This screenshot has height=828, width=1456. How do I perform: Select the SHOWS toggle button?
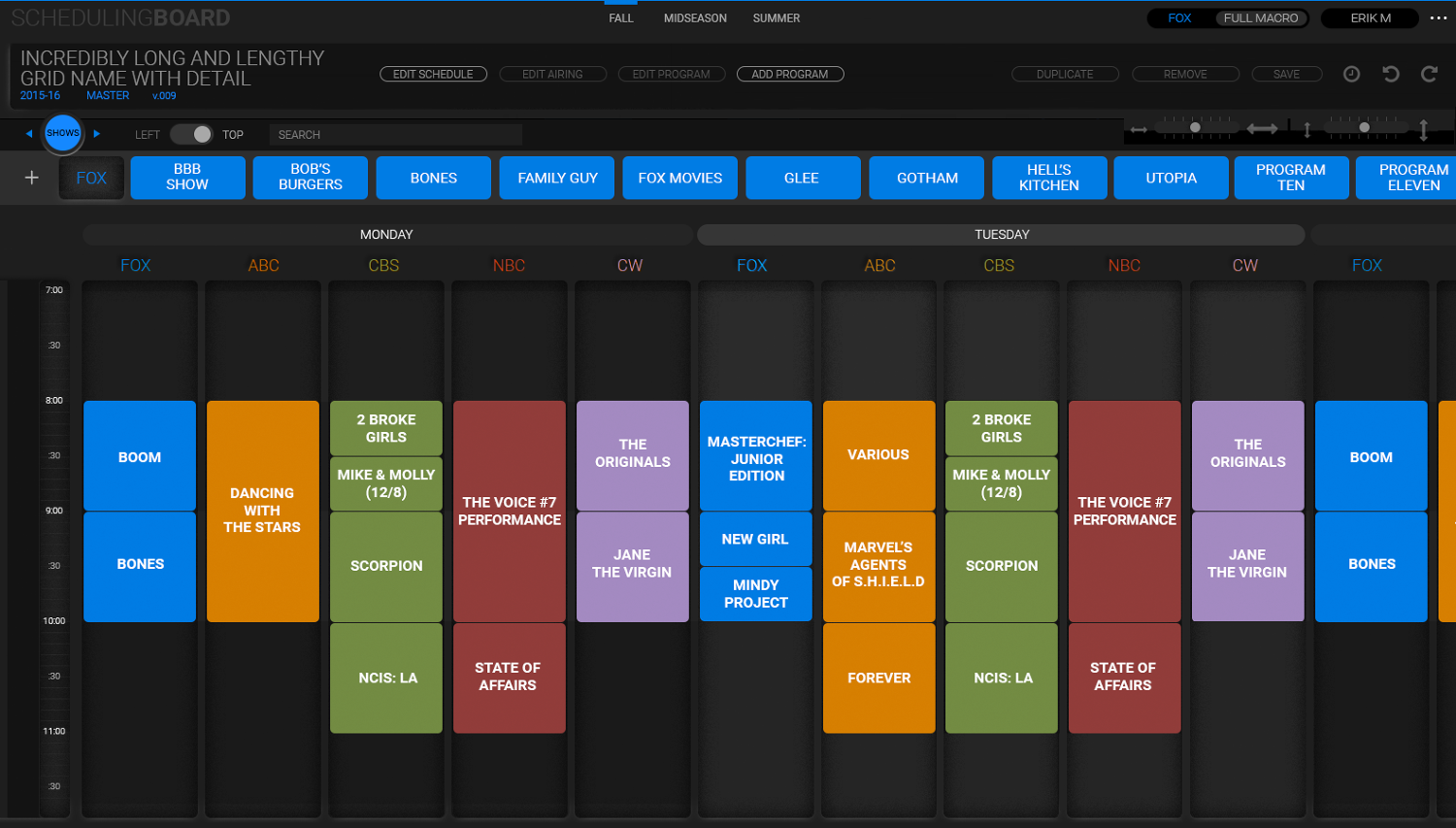click(x=62, y=133)
